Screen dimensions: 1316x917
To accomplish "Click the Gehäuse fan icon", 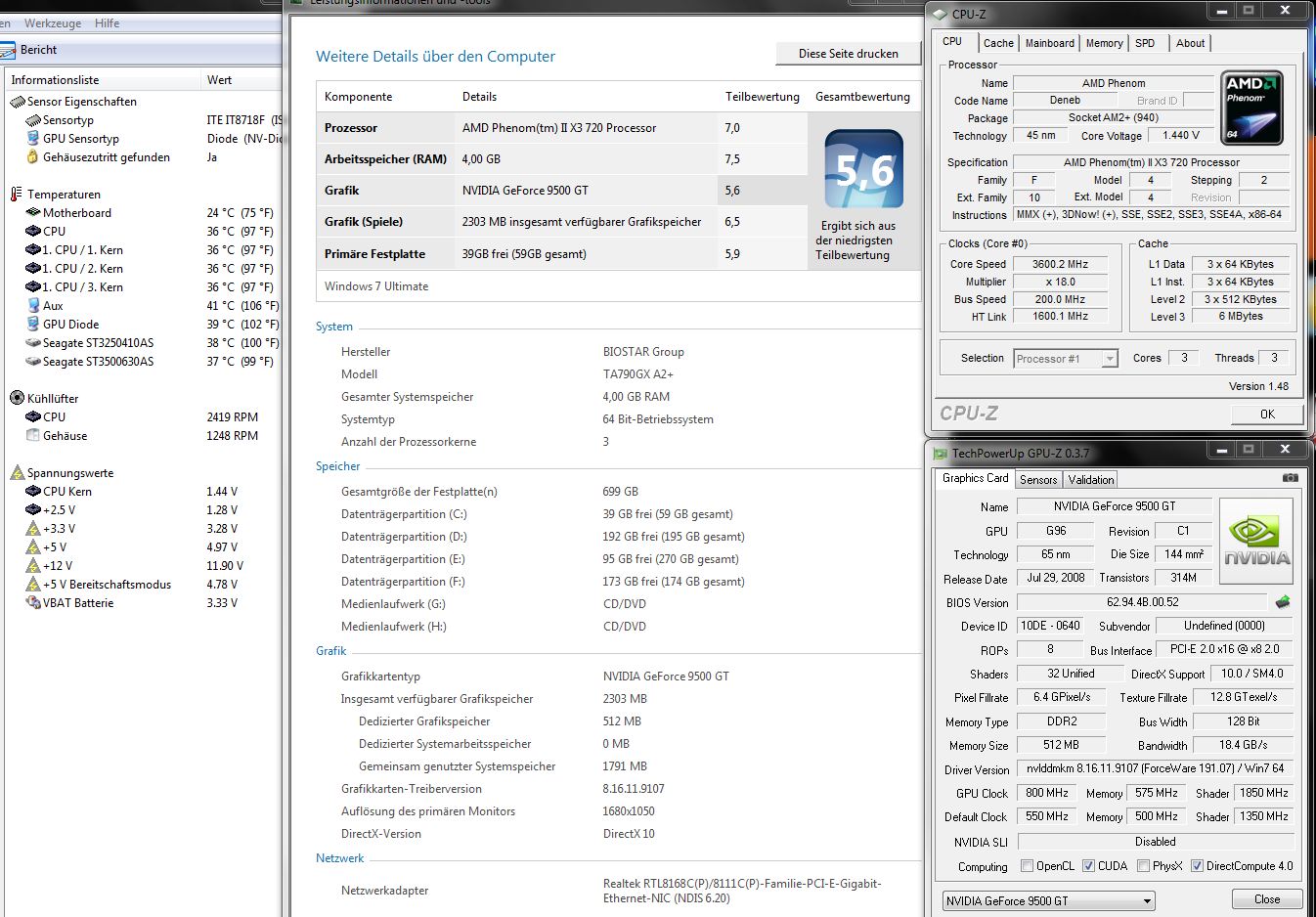I will tap(33, 436).
